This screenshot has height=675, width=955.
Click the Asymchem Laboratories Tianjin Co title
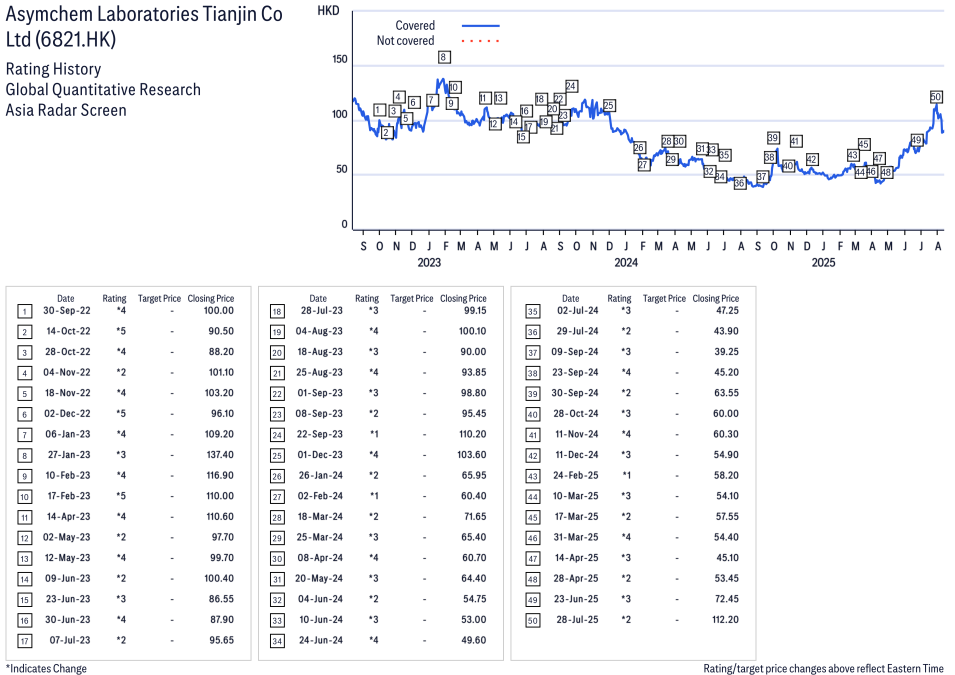[144, 26]
